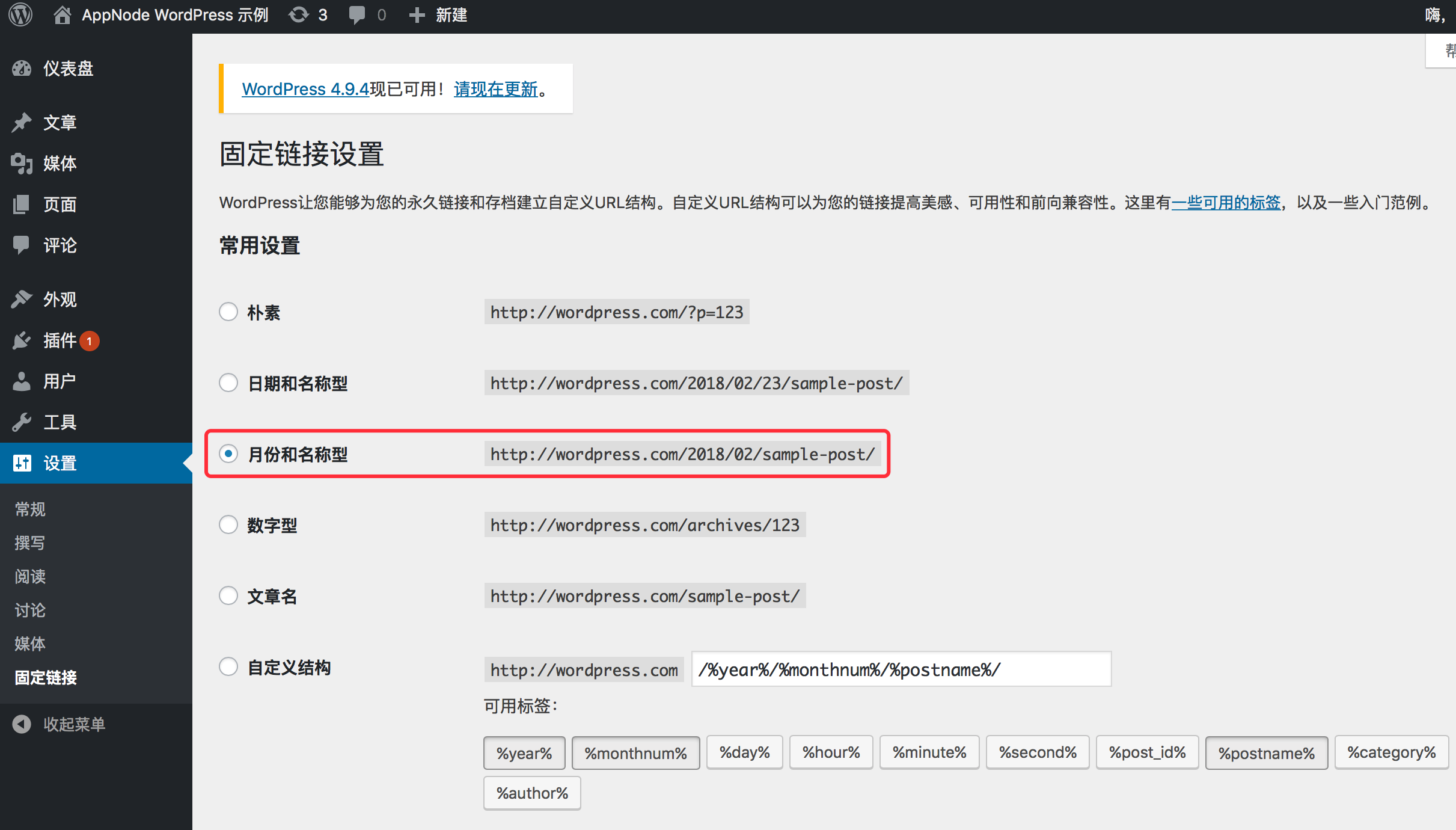Open the 用户 menu item
Image resolution: width=1456 pixels, height=830 pixels.
pyautogui.click(x=96, y=381)
